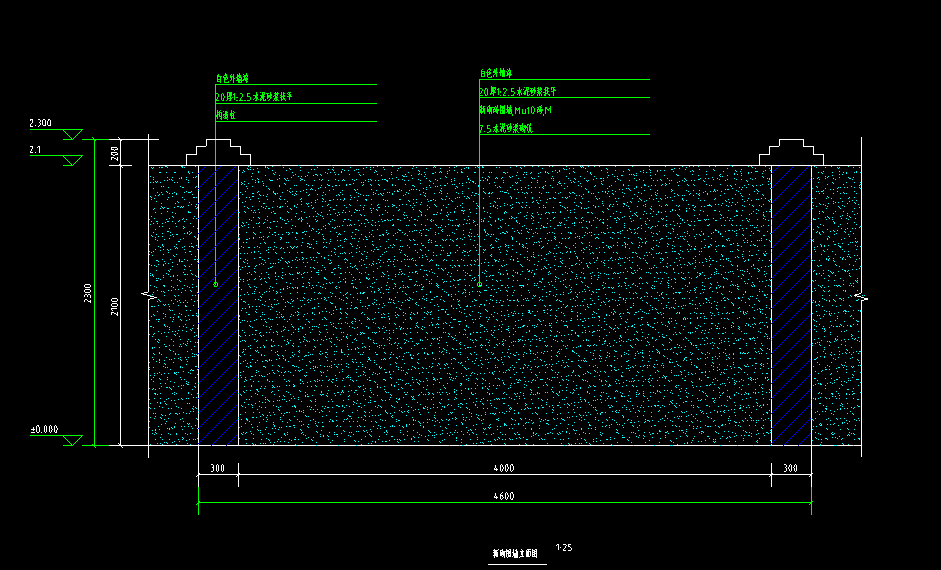Select the leader endpoint circle of the Mu10 callout
This screenshot has height=570, width=941.
click(480, 284)
